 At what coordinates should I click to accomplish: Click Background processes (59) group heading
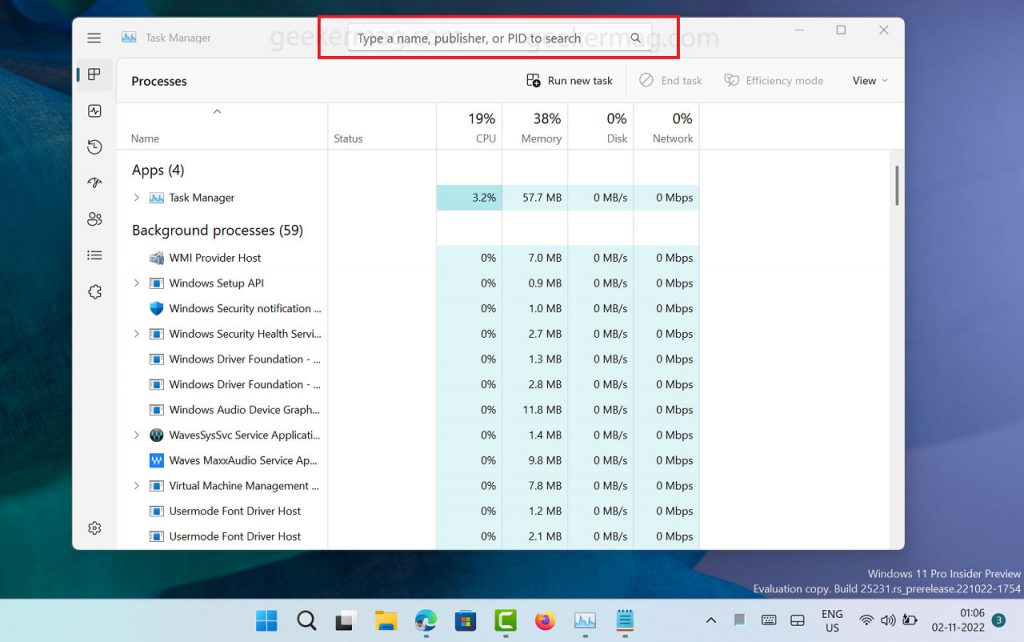(x=217, y=231)
